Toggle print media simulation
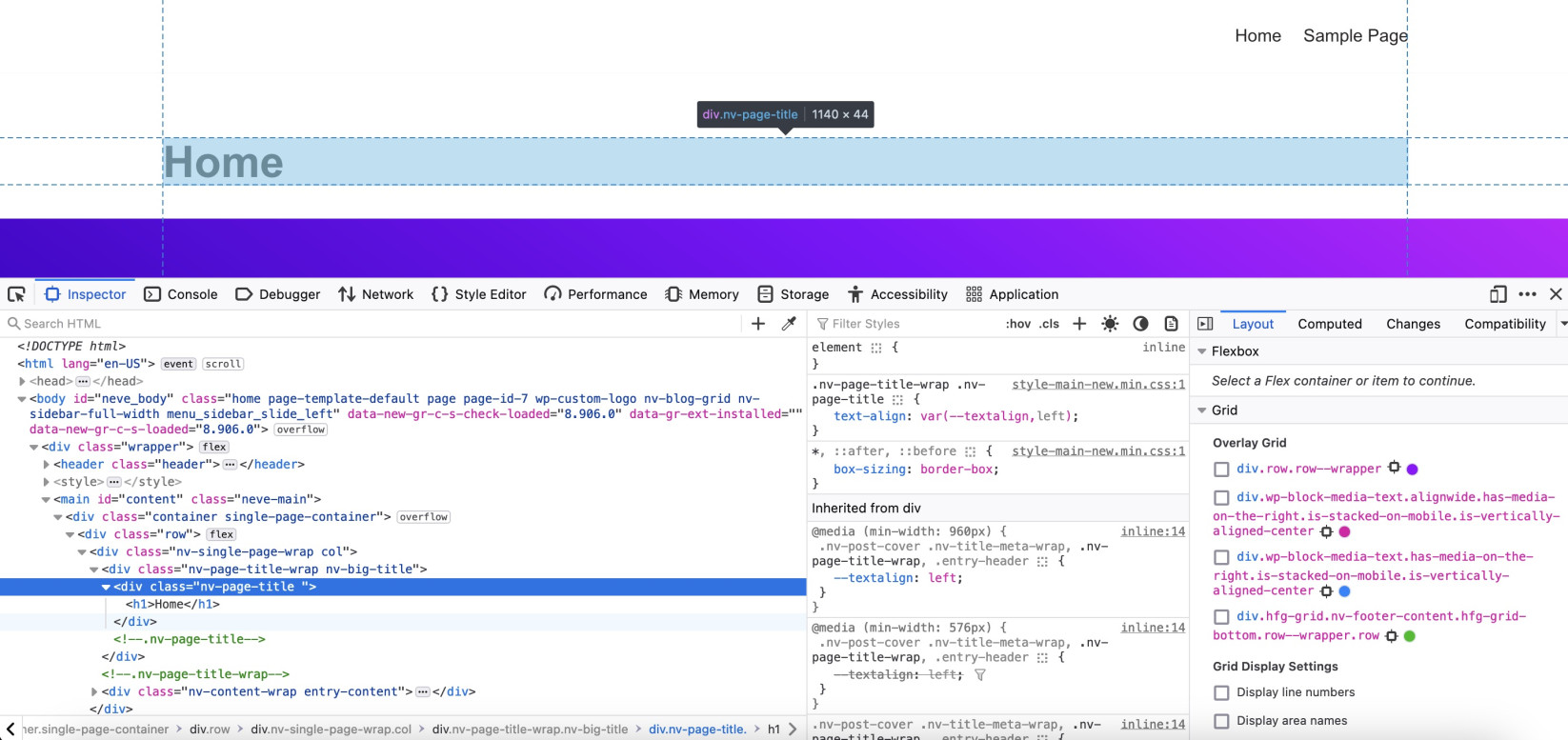 (x=1171, y=324)
